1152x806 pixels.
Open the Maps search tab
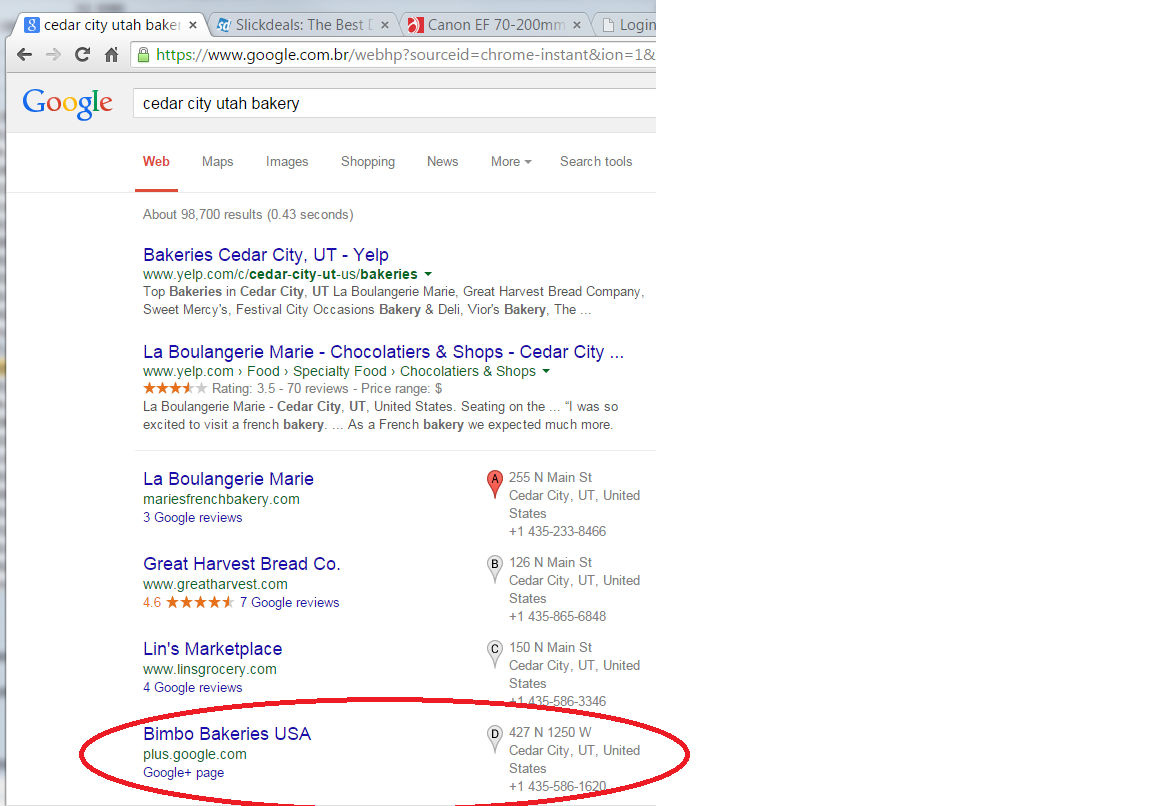217,162
